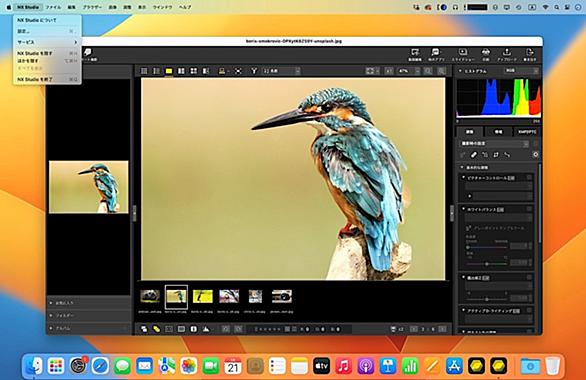586x380 pixels.
Task: Choose NX Studio について in the open menu
Action: tap(37, 20)
